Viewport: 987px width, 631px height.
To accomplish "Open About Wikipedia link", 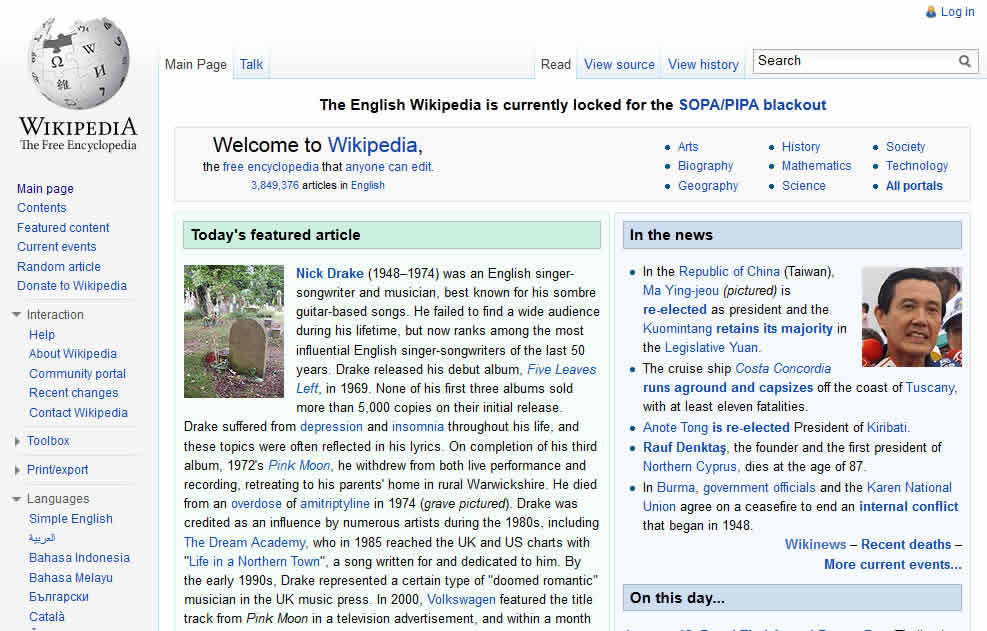I will (73, 354).
